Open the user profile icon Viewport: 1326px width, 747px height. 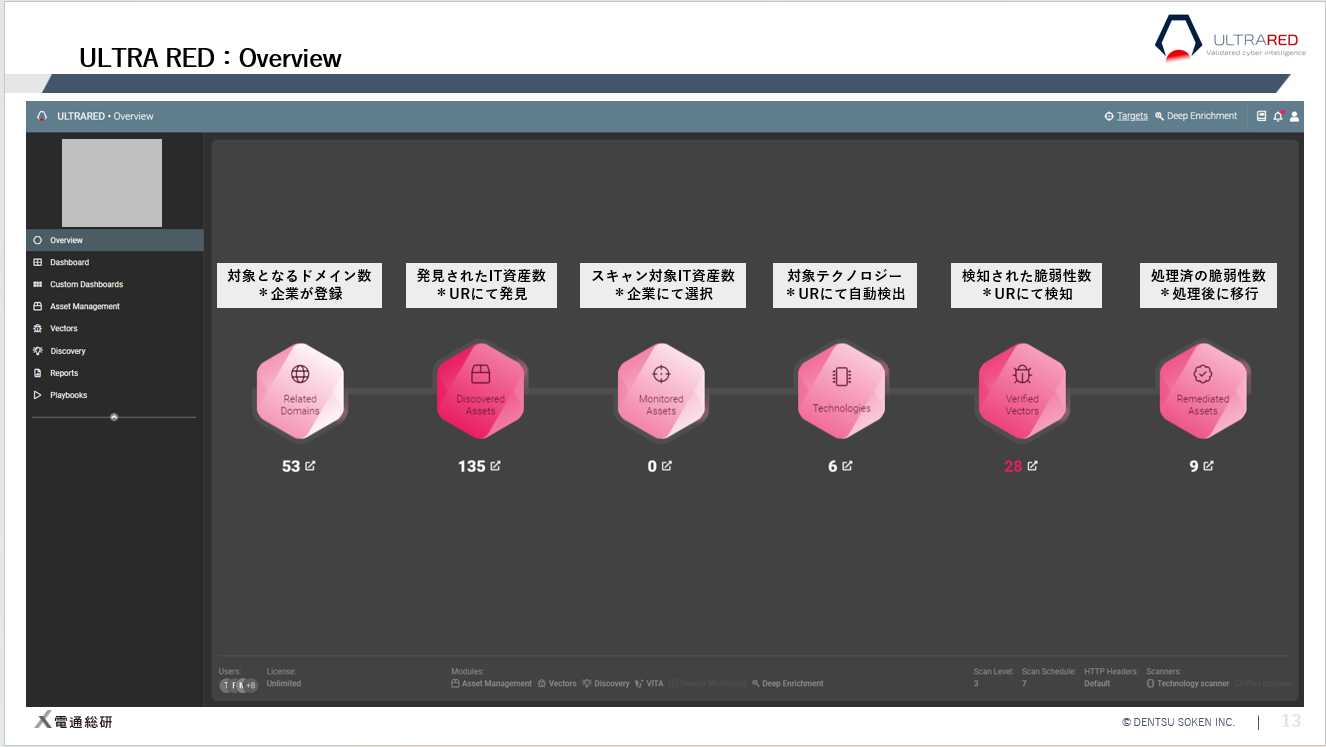pos(1295,116)
